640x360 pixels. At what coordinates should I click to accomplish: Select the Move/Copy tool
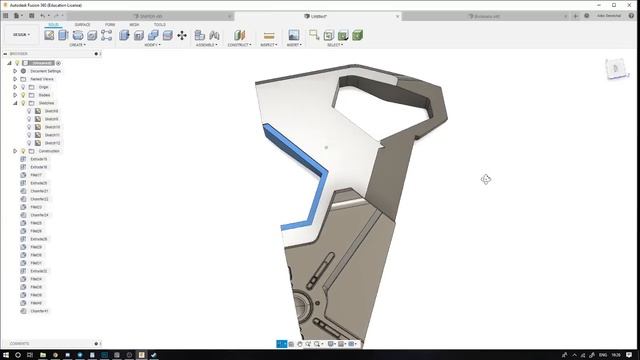tap(182, 35)
